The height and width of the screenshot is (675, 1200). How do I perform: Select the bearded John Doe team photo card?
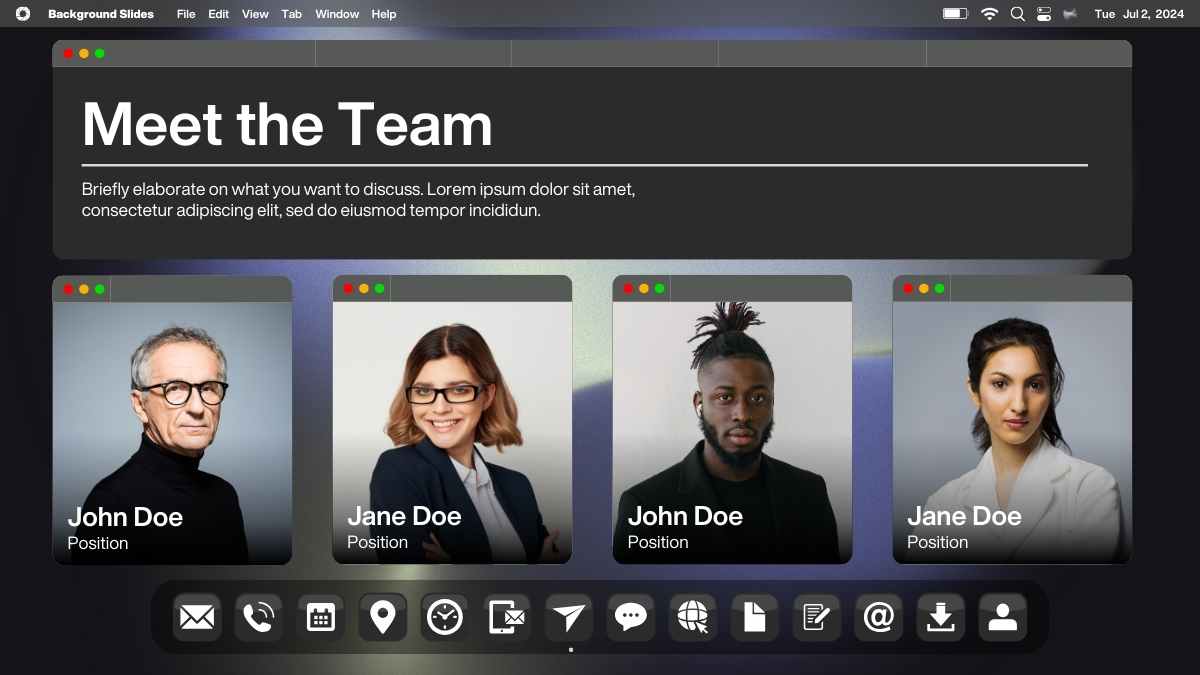click(x=732, y=420)
